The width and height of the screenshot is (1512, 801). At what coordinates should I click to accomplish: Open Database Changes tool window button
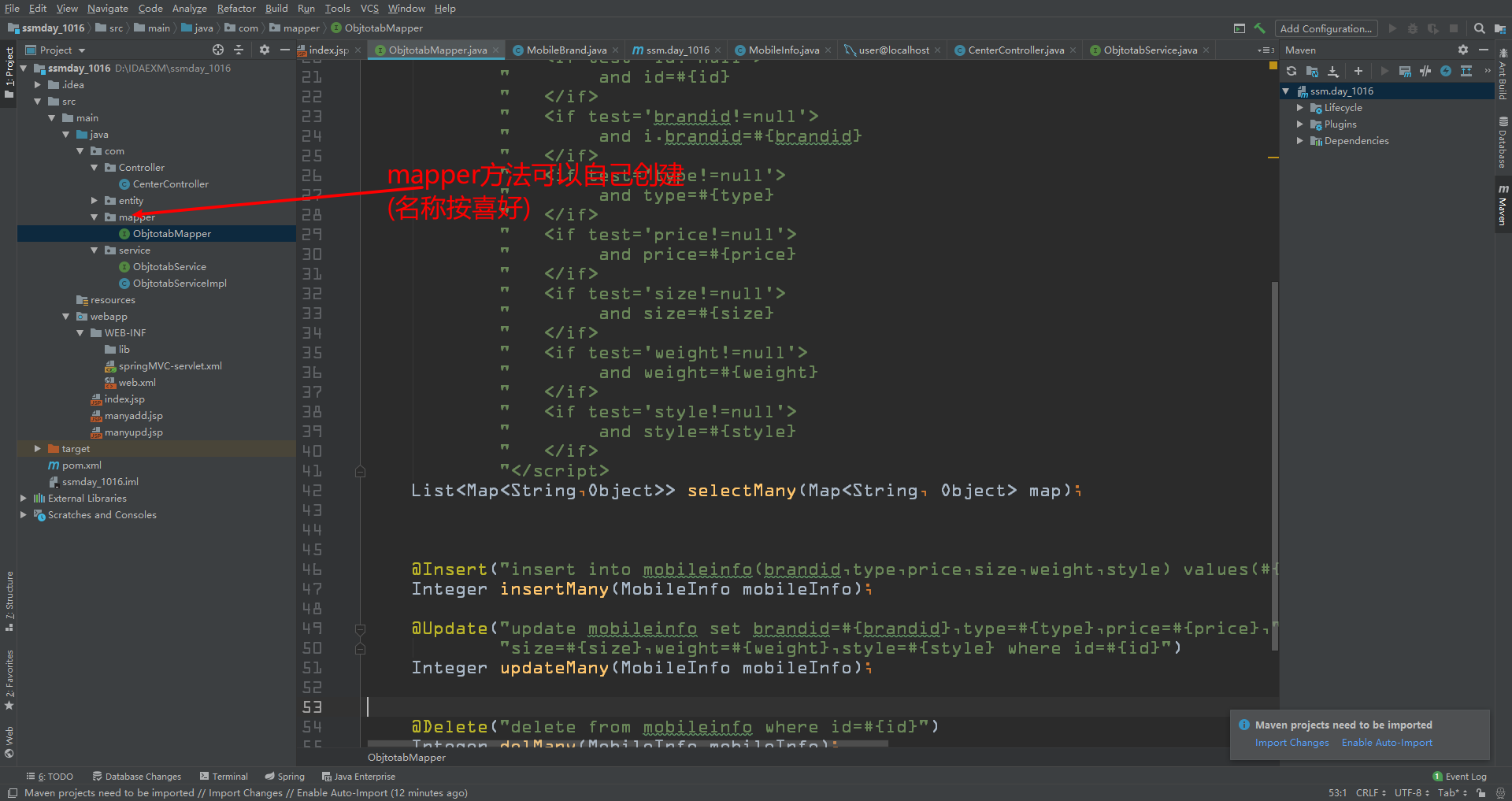pos(137,777)
